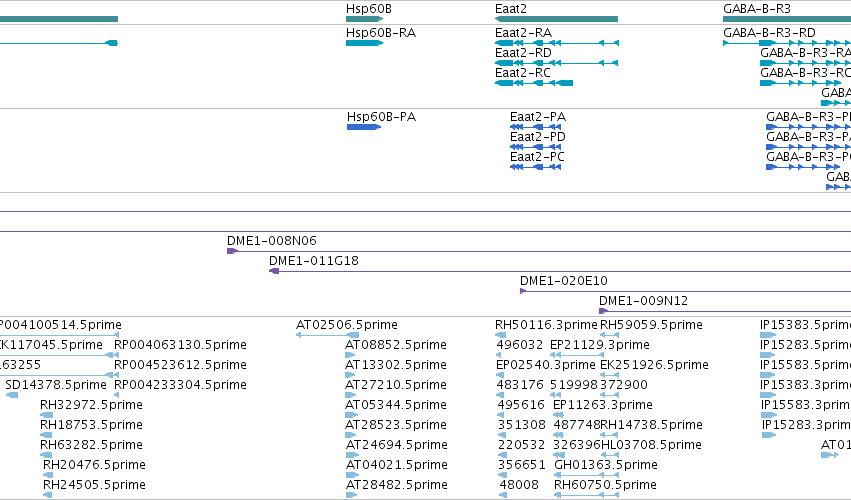The image size is (851, 500).
Task: Click the Eaat2 gene feature bar
Action: pos(556,19)
